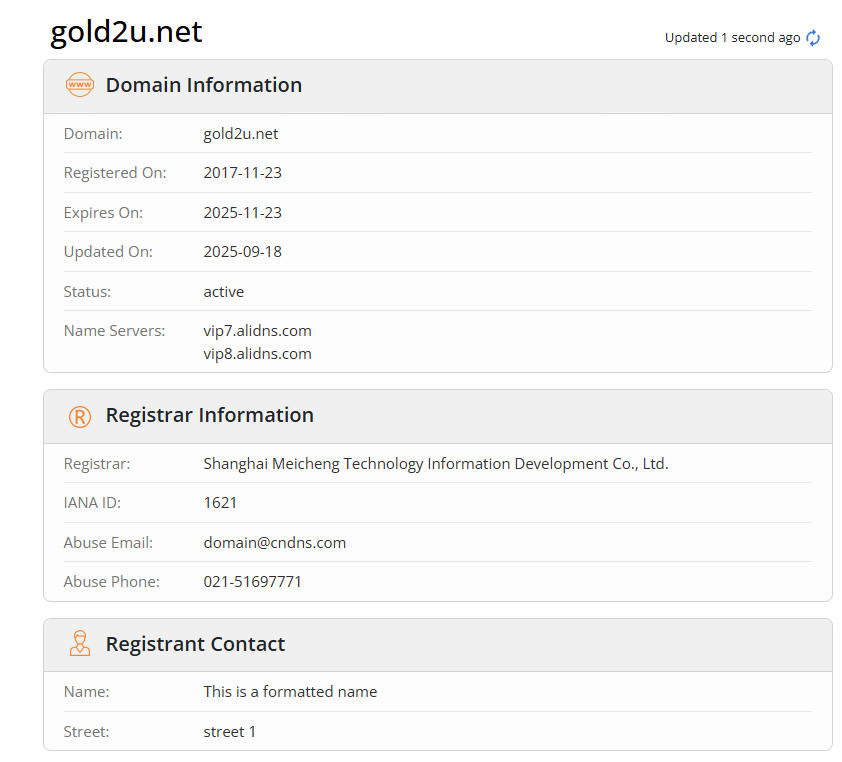This screenshot has width=842, height=762.
Task: Click the IANA ID value 1621
Action: click(x=220, y=503)
